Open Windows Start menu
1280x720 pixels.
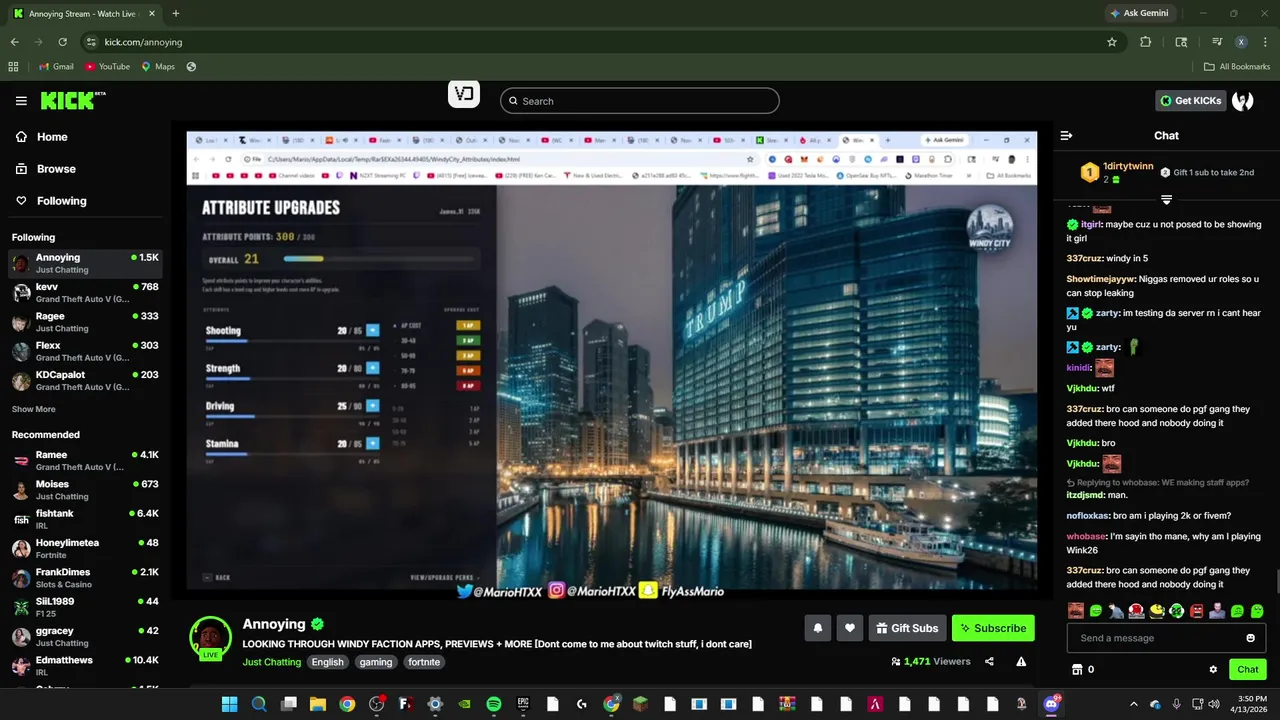click(229, 704)
